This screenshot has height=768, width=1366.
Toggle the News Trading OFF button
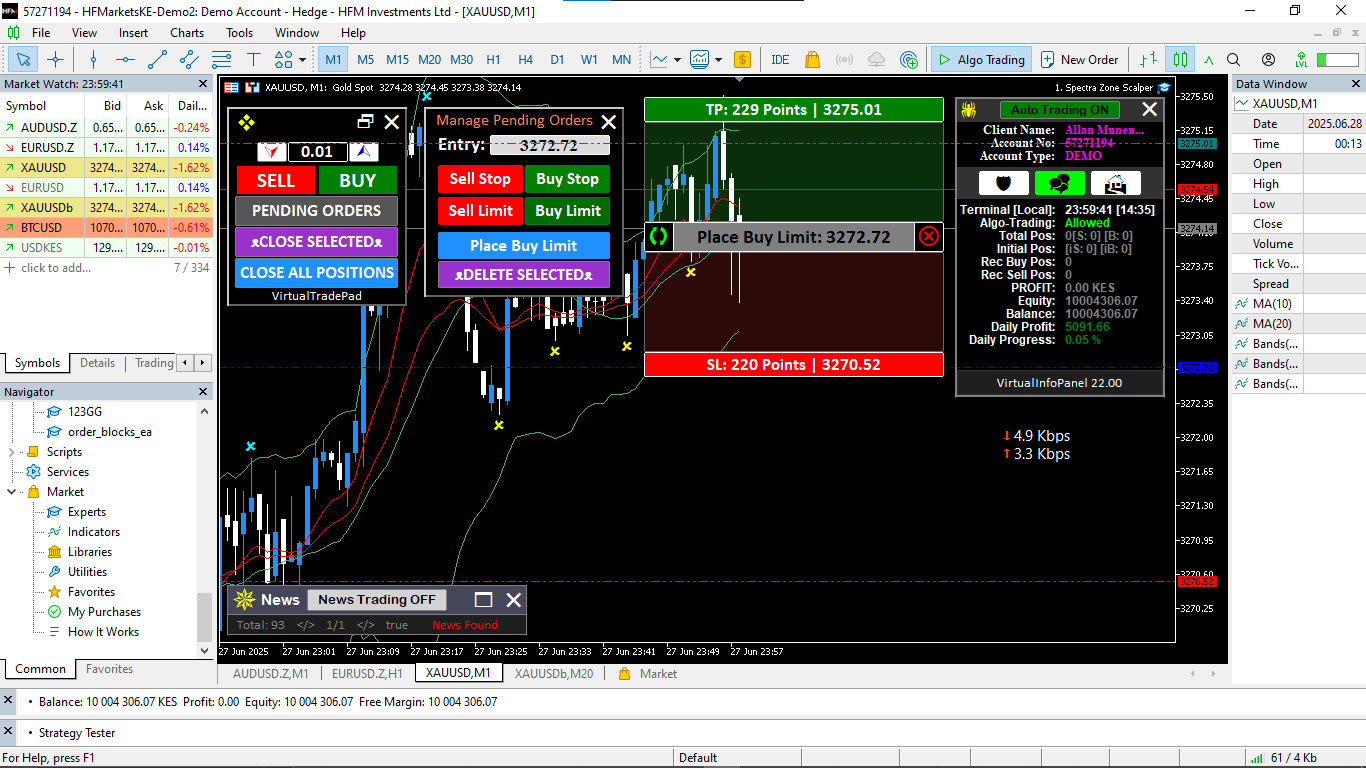377,600
